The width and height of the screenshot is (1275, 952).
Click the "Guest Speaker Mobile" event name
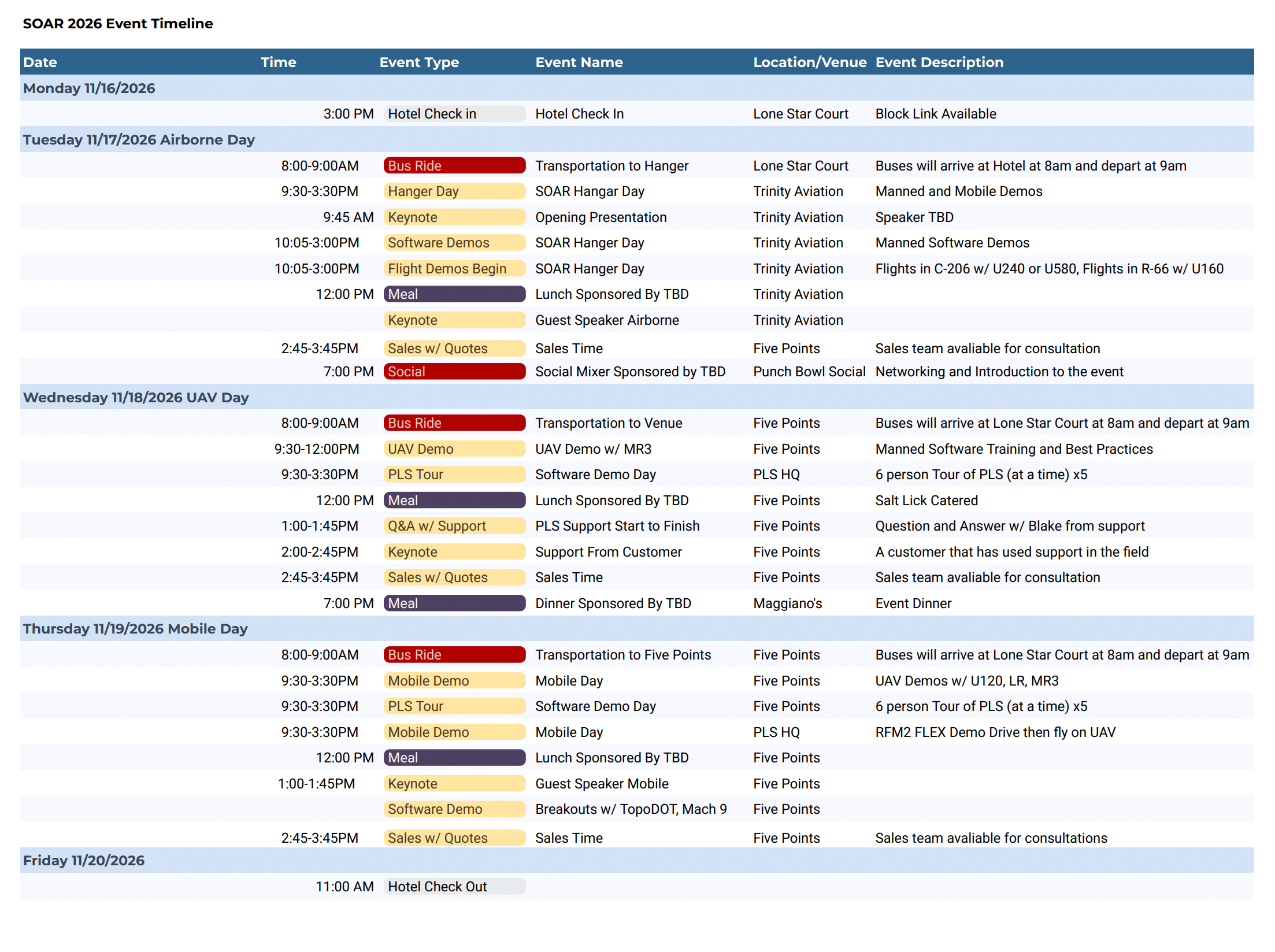(x=602, y=784)
